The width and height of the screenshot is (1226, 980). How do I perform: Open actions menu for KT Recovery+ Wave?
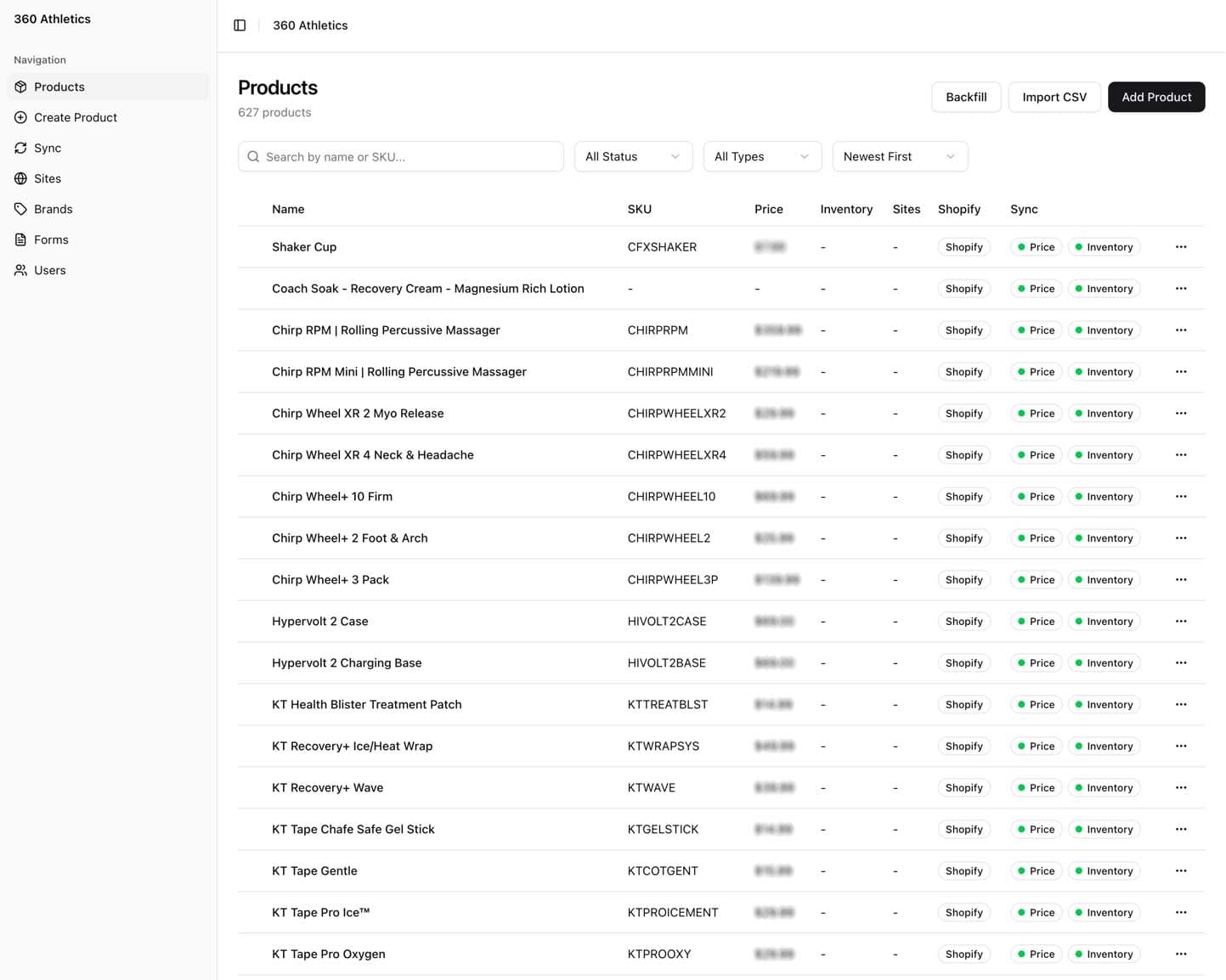click(x=1181, y=788)
